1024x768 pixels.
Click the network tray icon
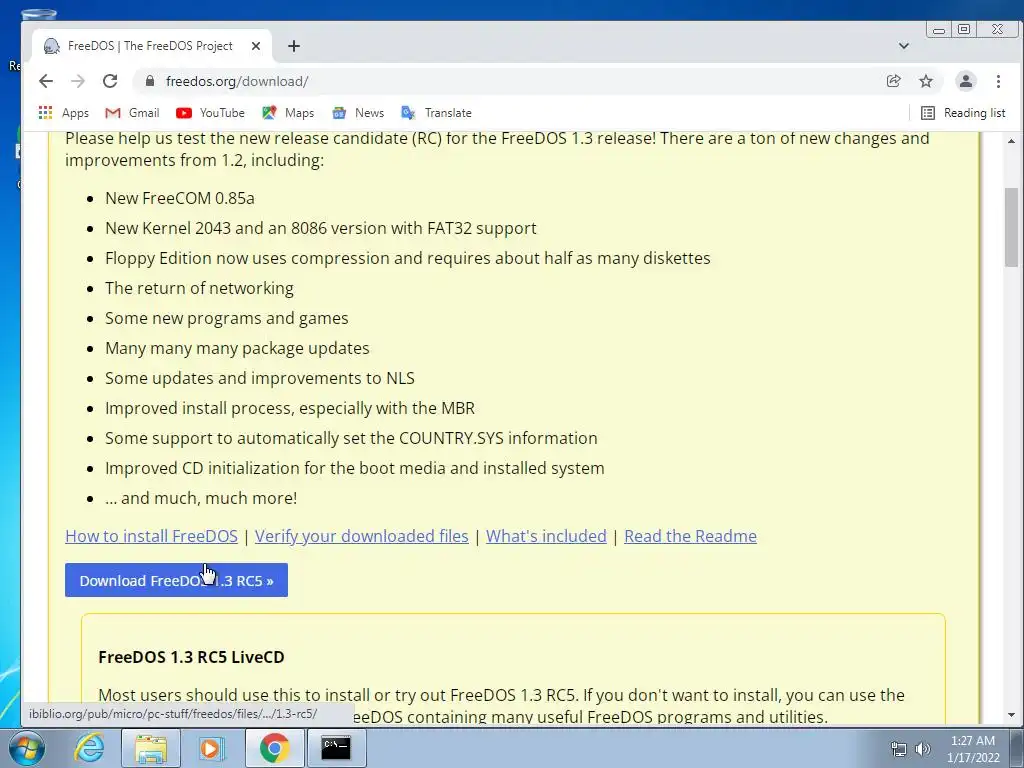(899, 749)
